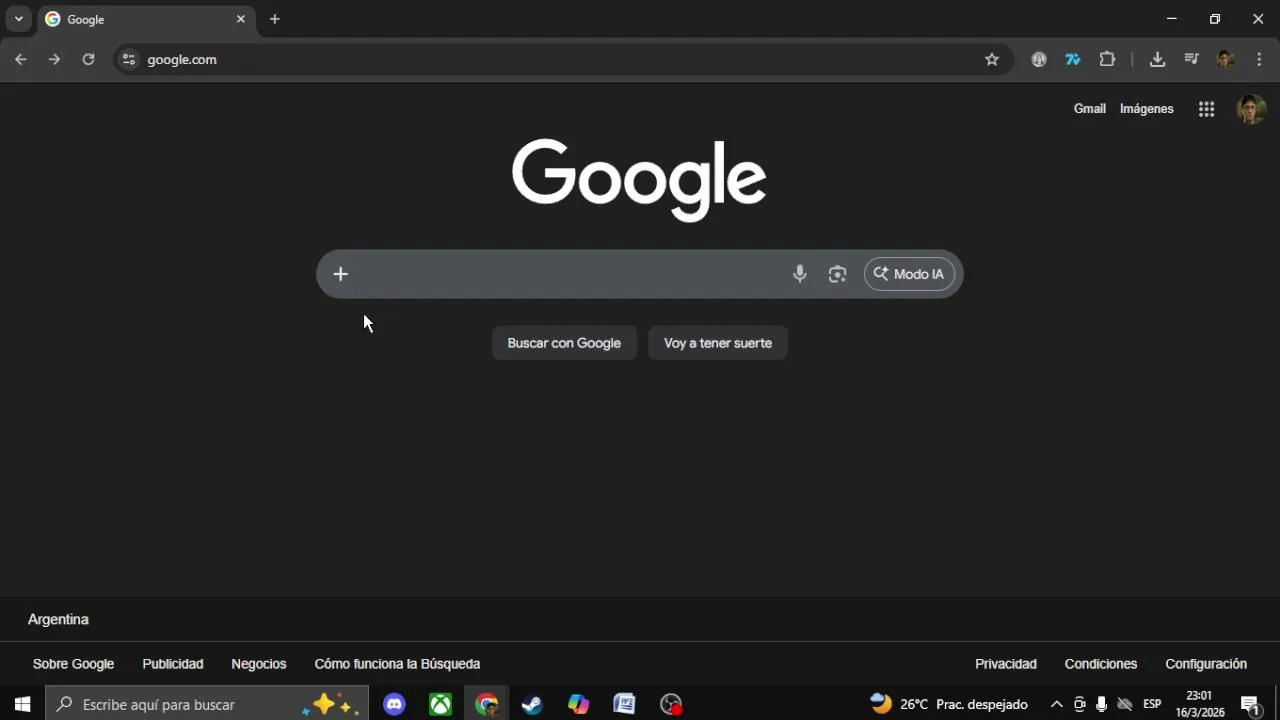Open Cómo funciona la Búsqueda

397,664
